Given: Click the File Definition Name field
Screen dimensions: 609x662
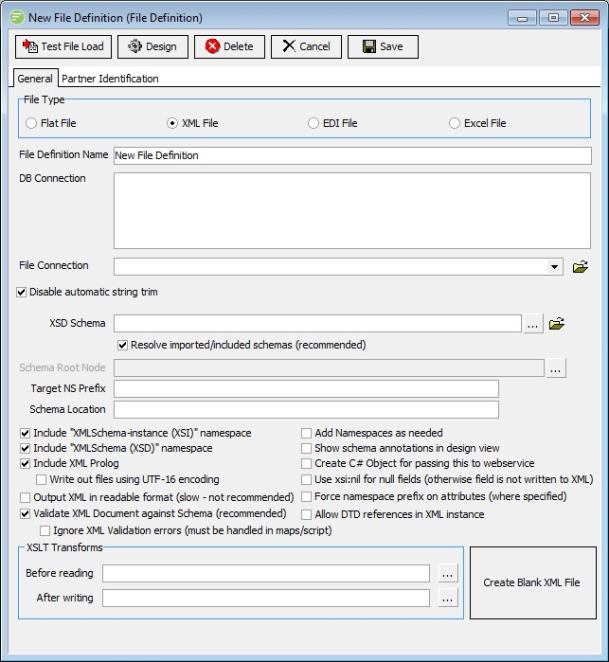Looking at the screenshot, I should pos(352,156).
